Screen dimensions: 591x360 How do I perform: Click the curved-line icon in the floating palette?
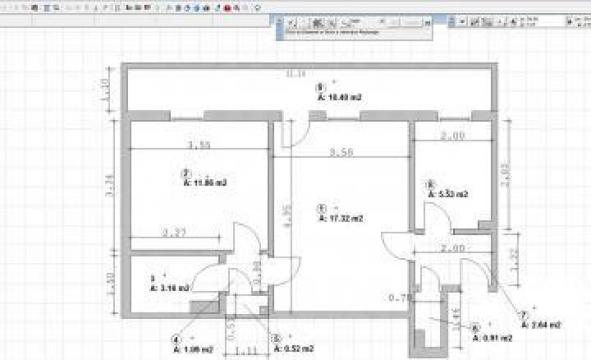(x=345, y=24)
